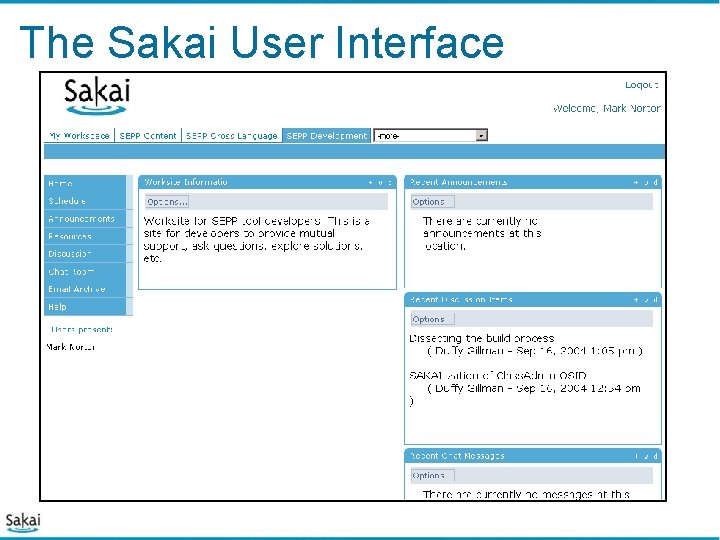Select the SEPP Development tab
Viewport: 720px width, 540px height.
(x=326, y=135)
